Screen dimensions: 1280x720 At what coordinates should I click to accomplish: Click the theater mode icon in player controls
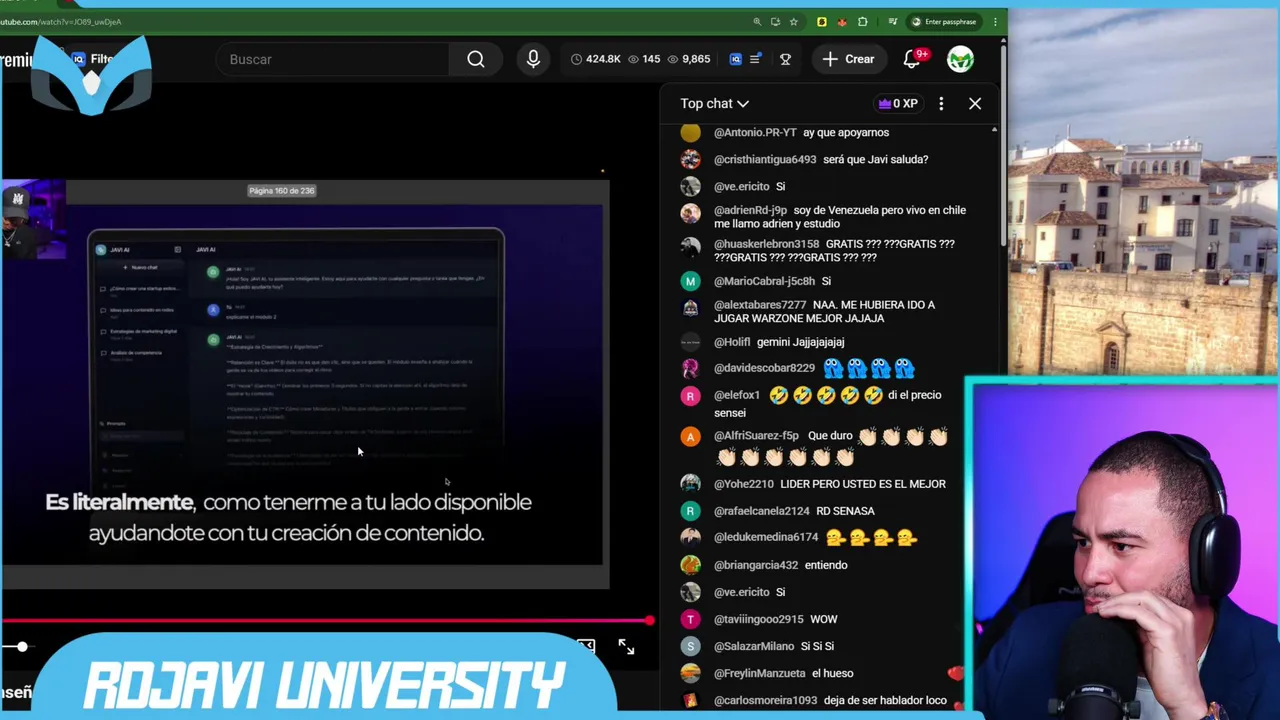coord(586,647)
